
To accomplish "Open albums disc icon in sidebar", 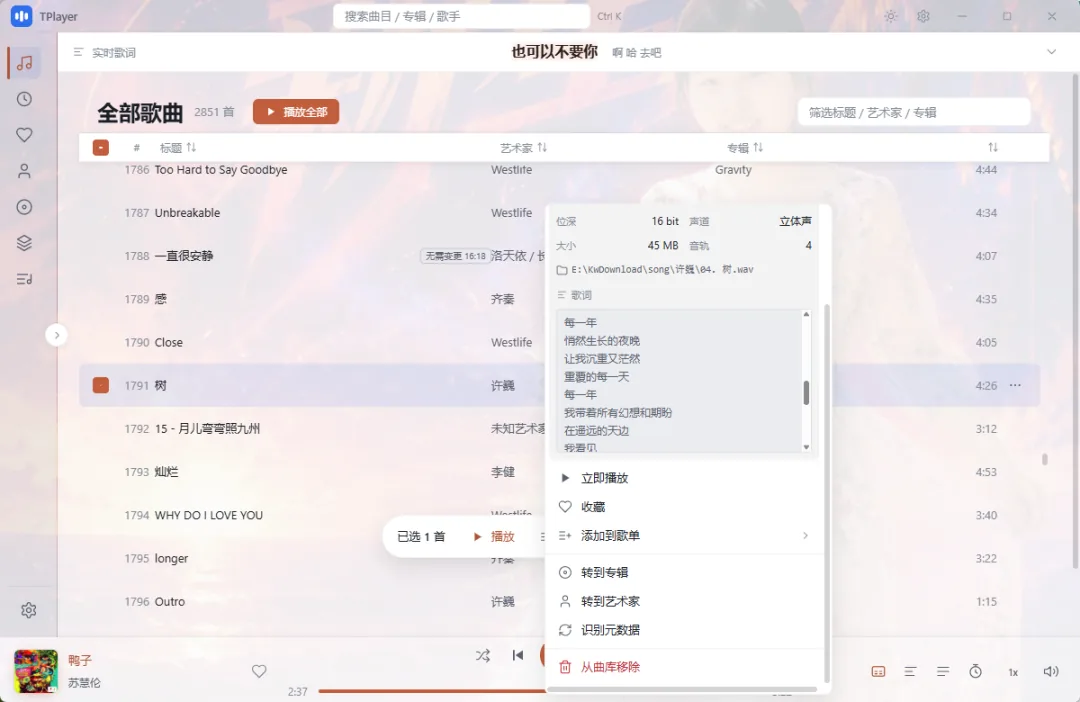I will coord(24,207).
